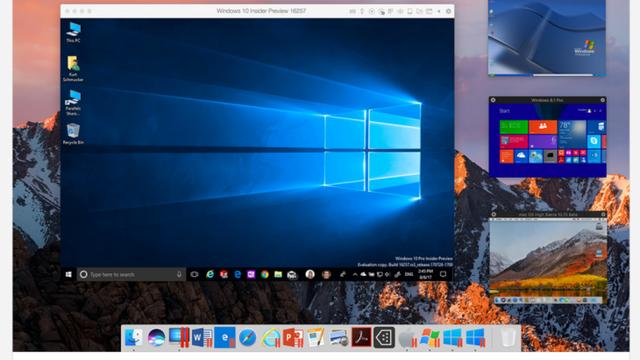Open the Pages document icon in dock
640x360 pixels.
point(316,338)
